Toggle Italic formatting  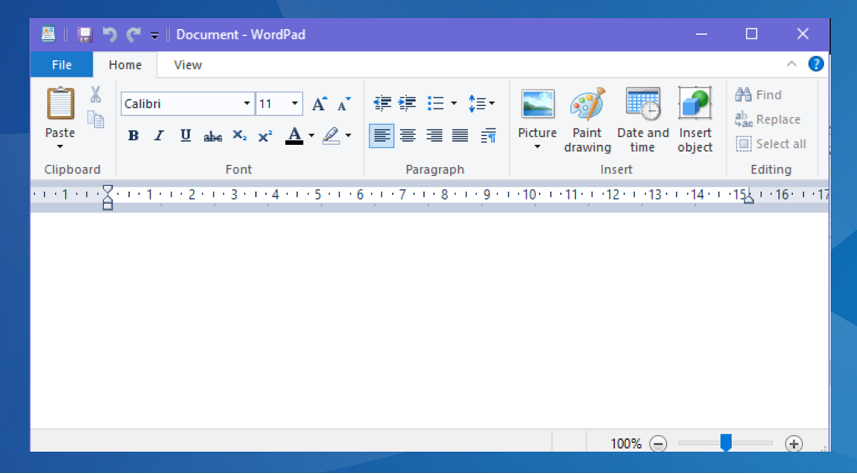click(x=159, y=136)
